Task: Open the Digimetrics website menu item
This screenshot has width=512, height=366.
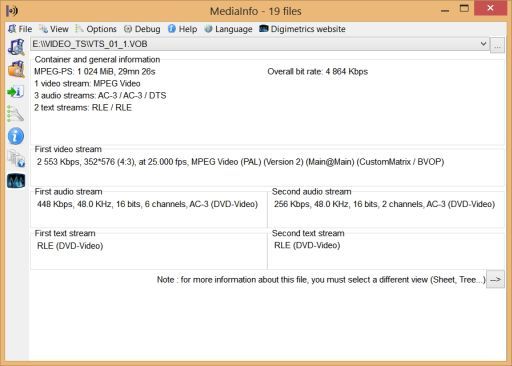Action: pyautogui.click(x=302, y=29)
